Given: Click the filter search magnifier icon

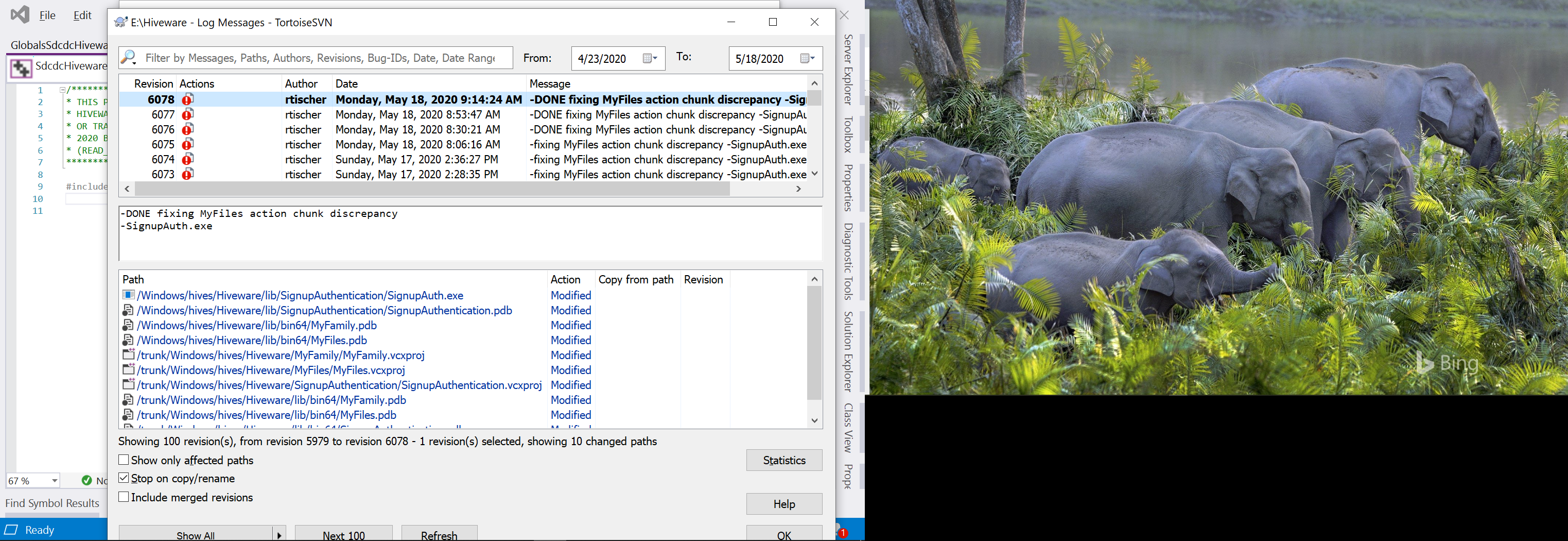Looking at the screenshot, I should (128, 58).
